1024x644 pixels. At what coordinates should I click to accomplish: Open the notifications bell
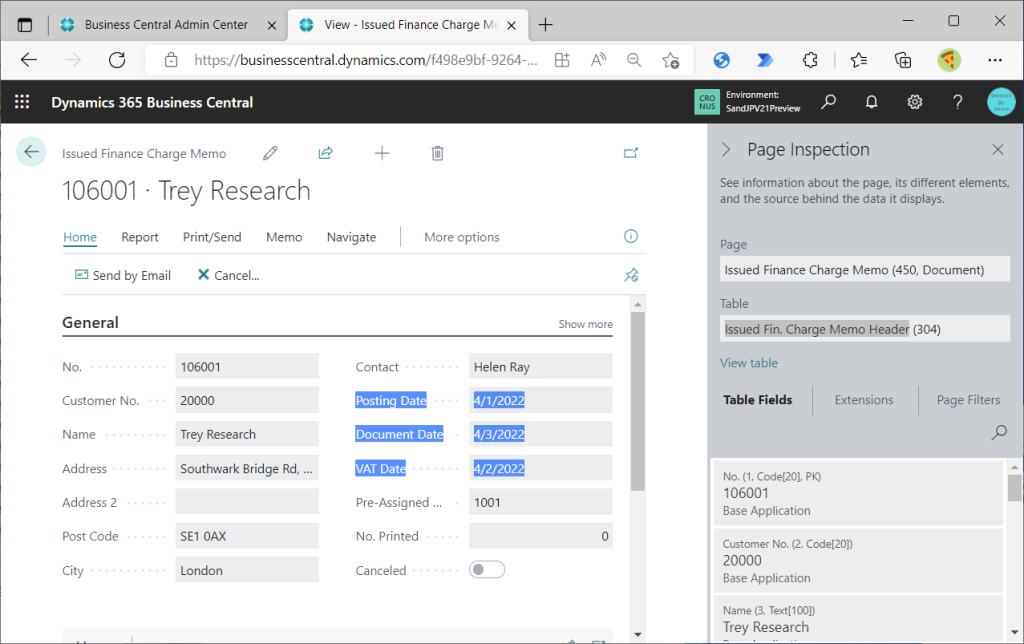coord(871,102)
